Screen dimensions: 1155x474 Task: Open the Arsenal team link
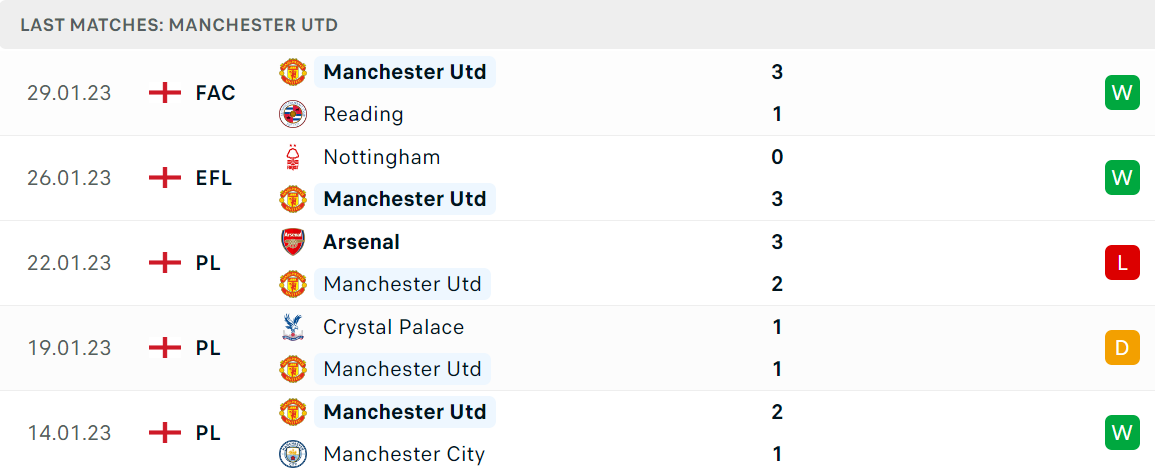[361, 242]
